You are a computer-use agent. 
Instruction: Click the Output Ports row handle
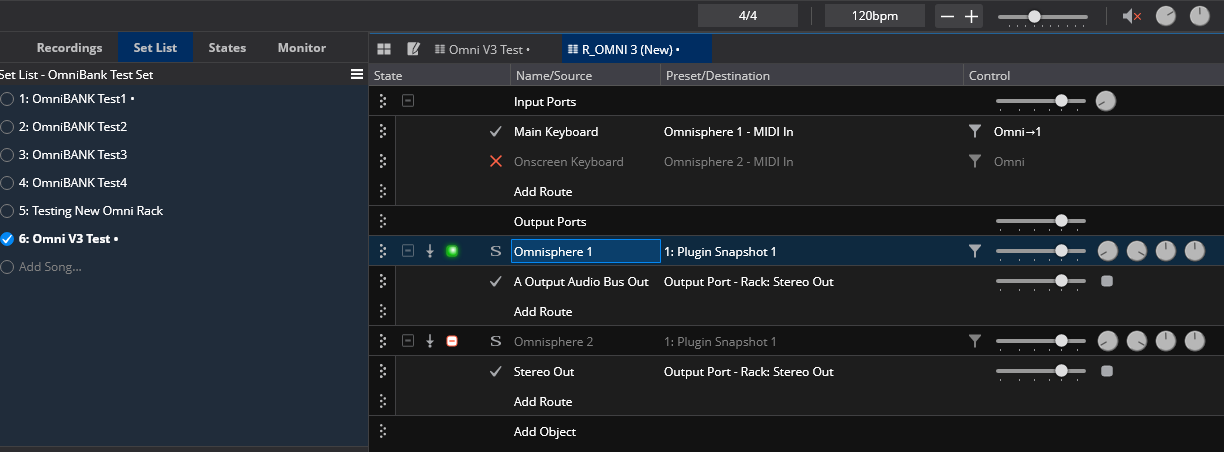click(x=383, y=221)
